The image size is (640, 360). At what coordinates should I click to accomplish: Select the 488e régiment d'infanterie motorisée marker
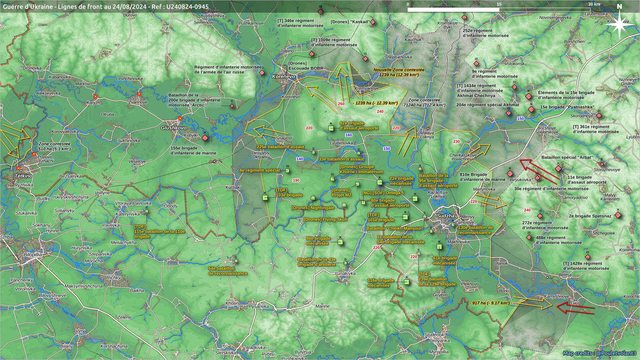coord(529,237)
